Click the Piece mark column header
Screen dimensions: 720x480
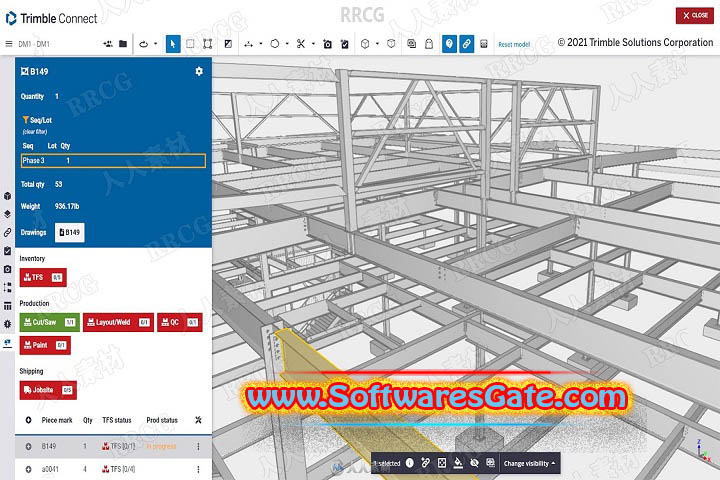pyautogui.click(x=57, y=420)
